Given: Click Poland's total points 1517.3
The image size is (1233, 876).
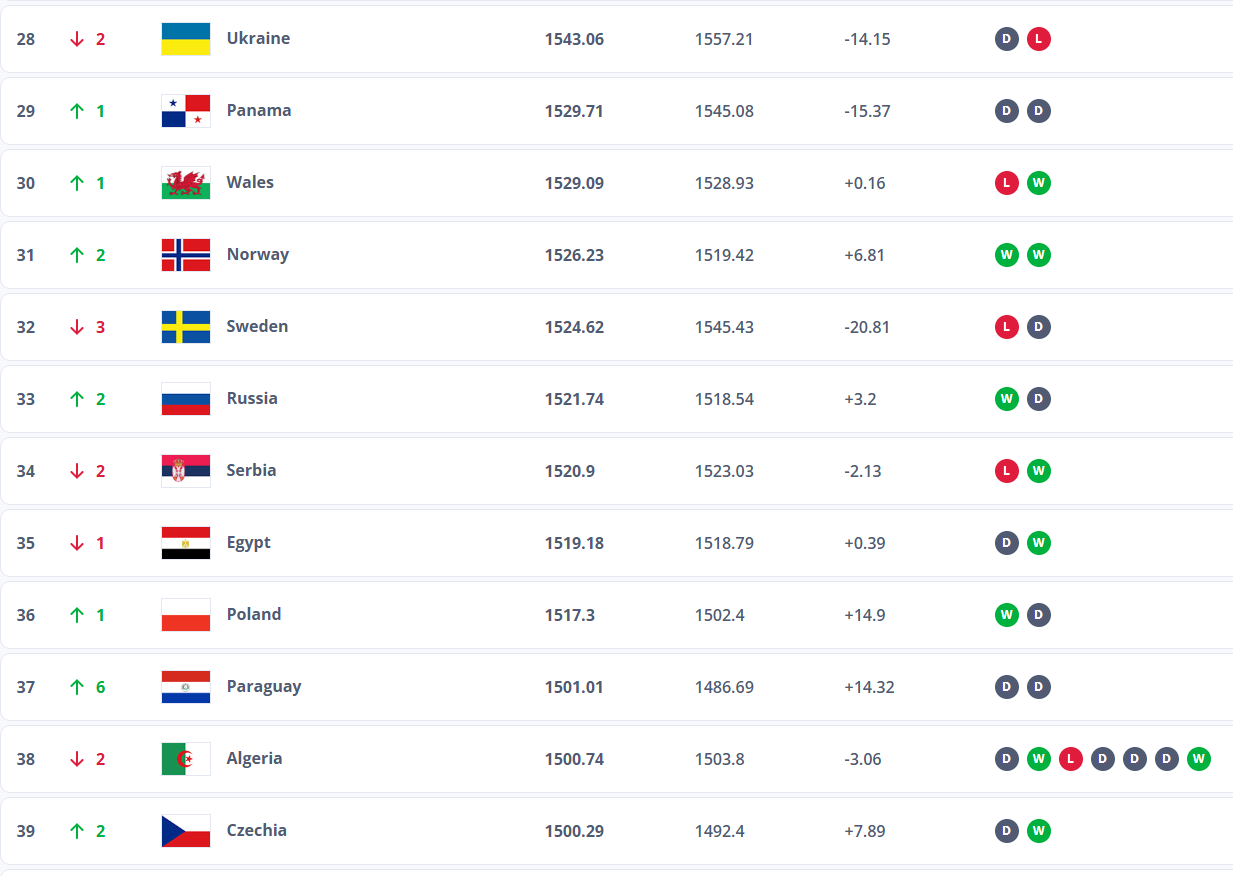Looking at the screenshot, I should pos(569,615).
